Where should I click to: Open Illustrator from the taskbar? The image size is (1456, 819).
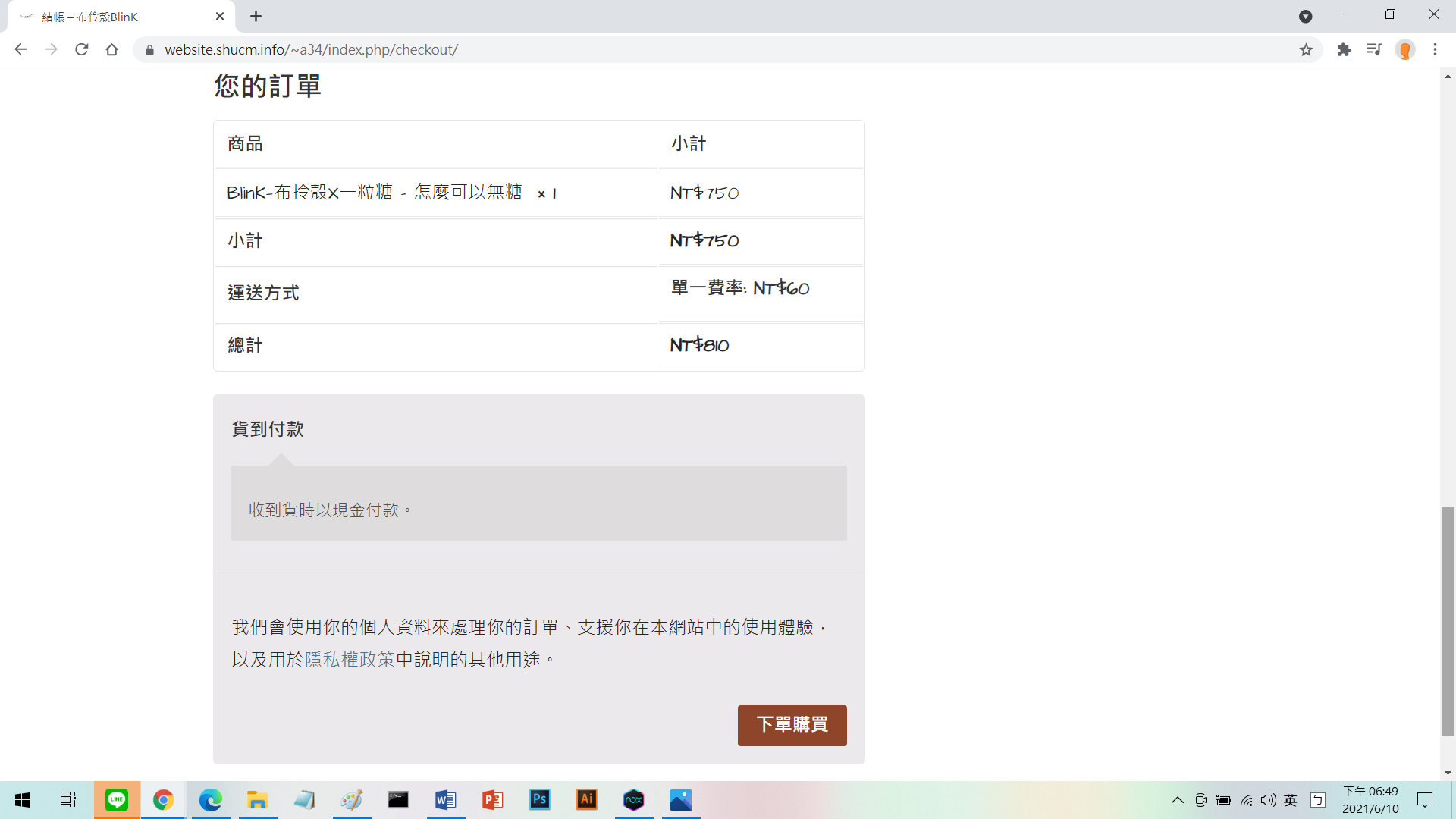pos(587,800)
